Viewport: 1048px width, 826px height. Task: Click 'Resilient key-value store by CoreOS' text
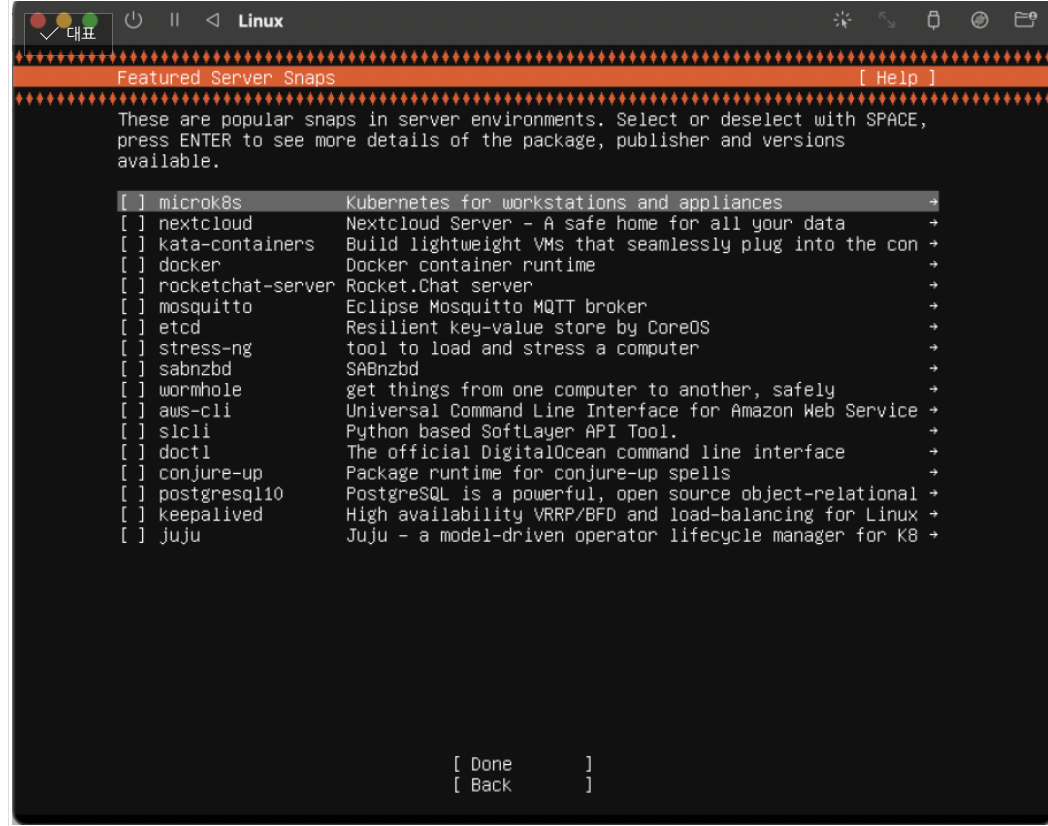click(x=528, y=327)
